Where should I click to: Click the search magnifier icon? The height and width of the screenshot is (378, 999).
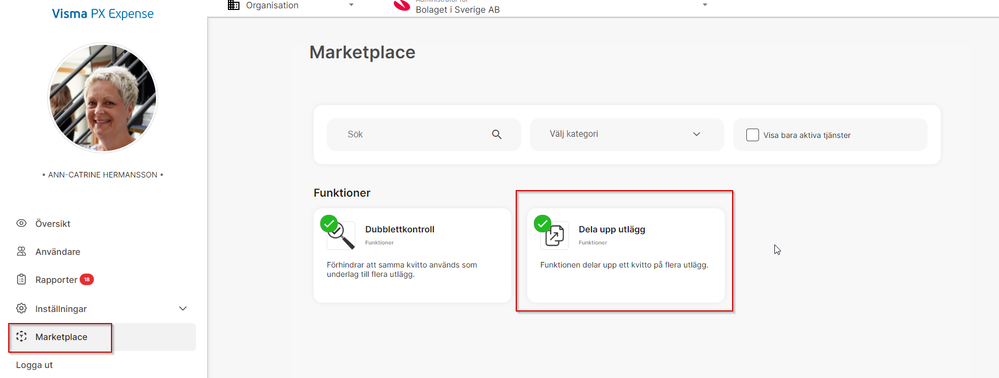(x=497, y=134)
